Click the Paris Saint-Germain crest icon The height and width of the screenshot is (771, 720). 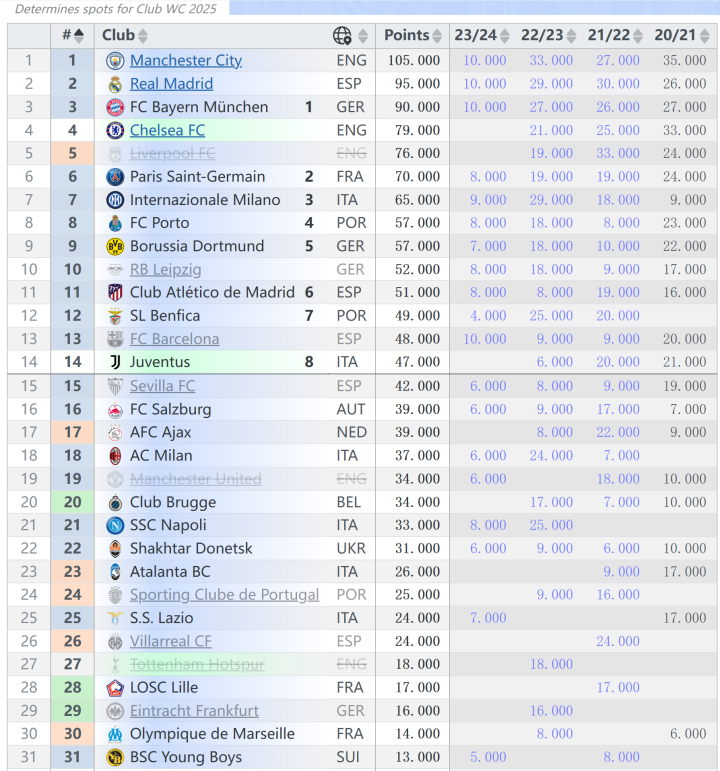pos(115,177)
